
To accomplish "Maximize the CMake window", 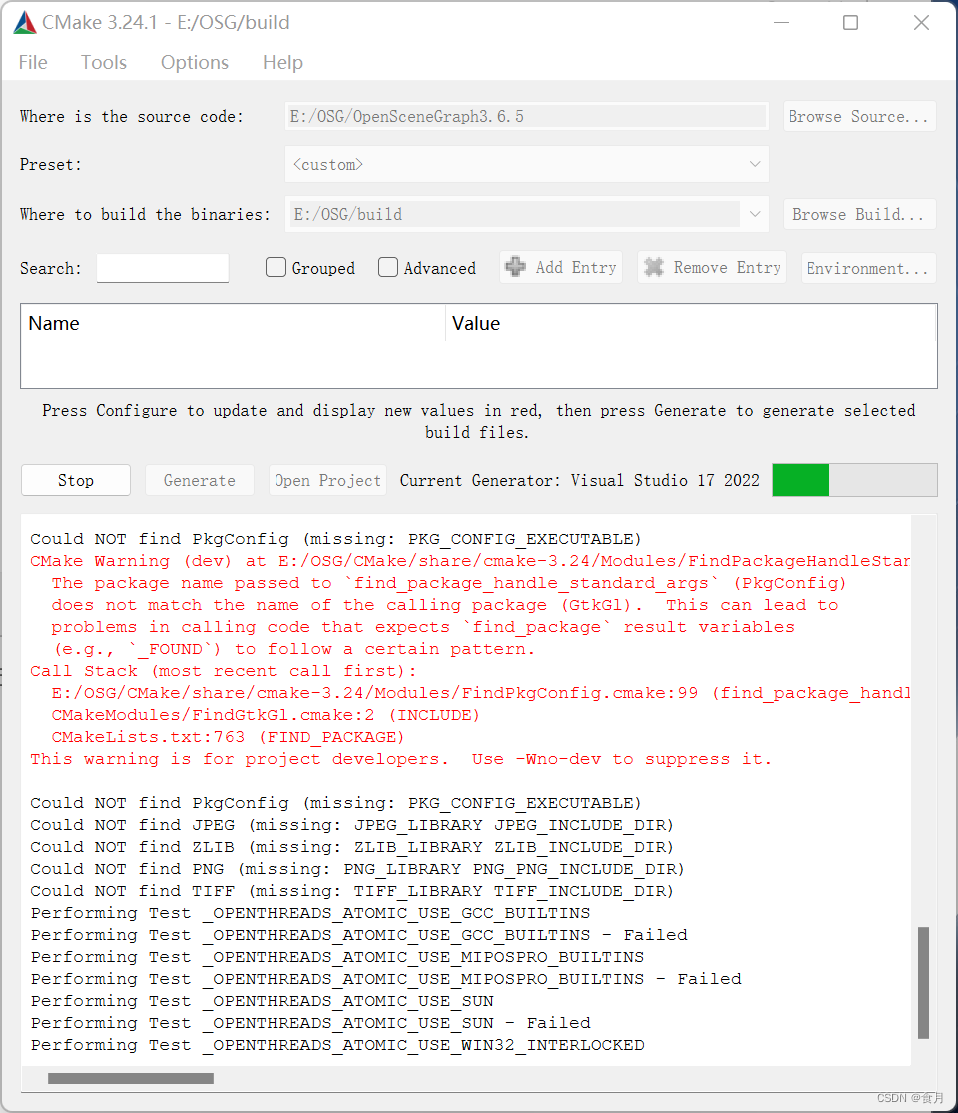I will 850,23.
